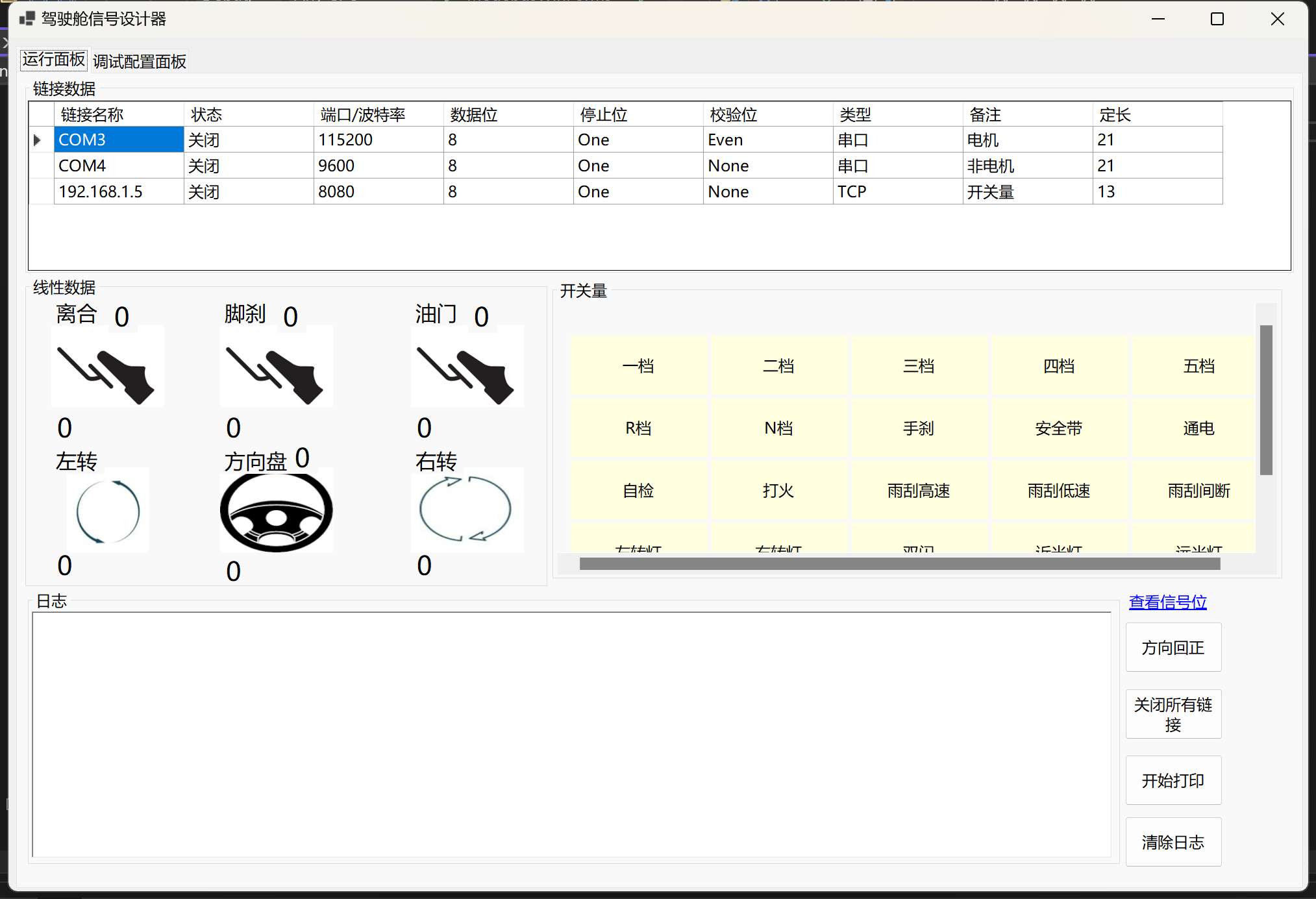Toggle the 一档 switch
This screenshot has width=1316, height=899.
pos(638,365)
